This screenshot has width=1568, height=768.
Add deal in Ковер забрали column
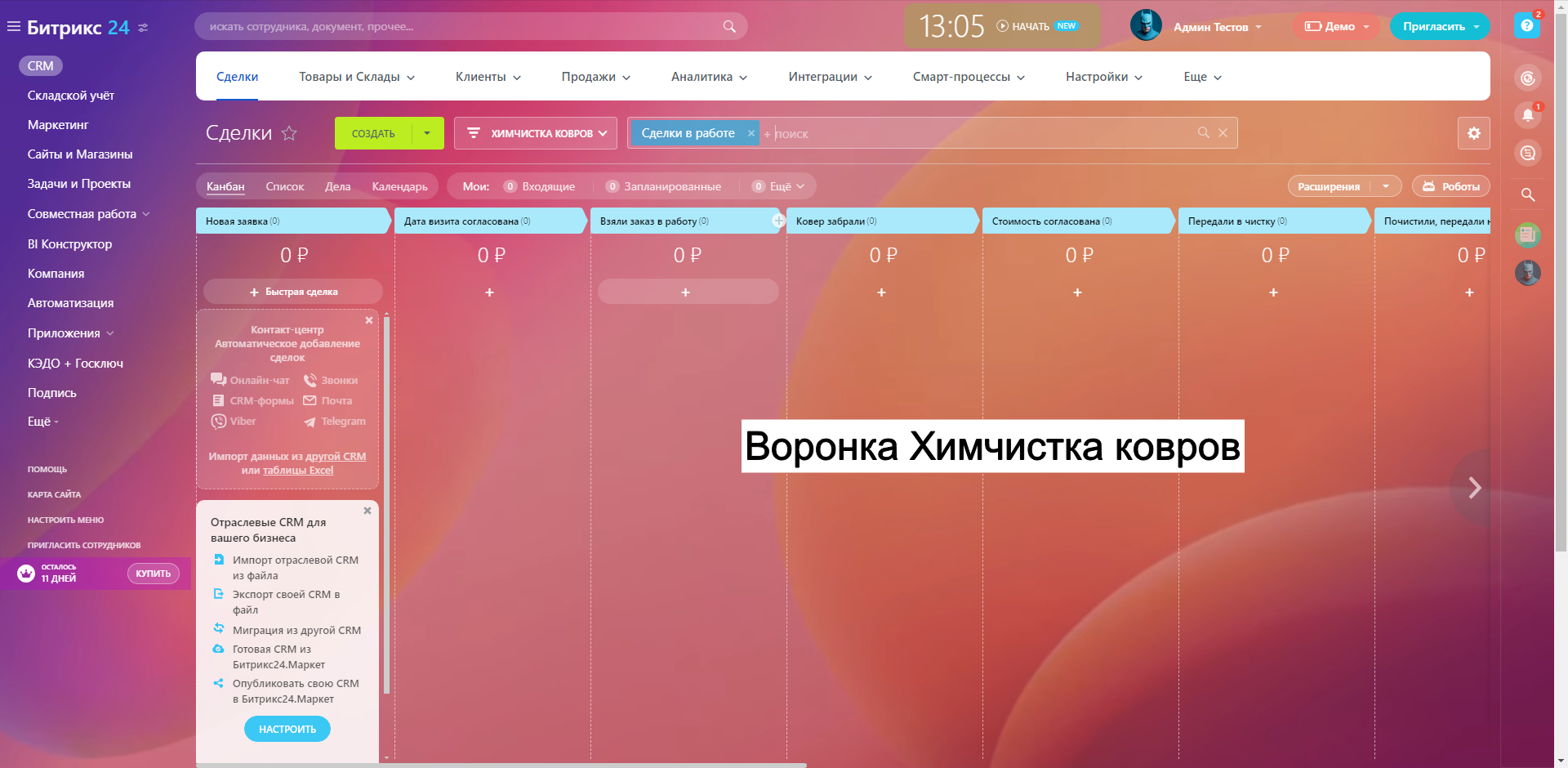(x=881, y=292)
